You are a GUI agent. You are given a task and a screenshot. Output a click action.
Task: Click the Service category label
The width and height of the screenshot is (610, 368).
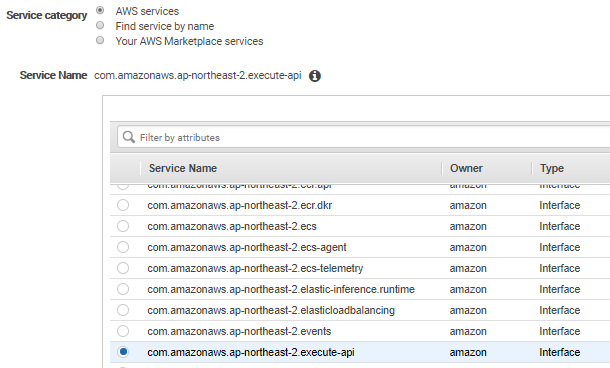(47, 16)
